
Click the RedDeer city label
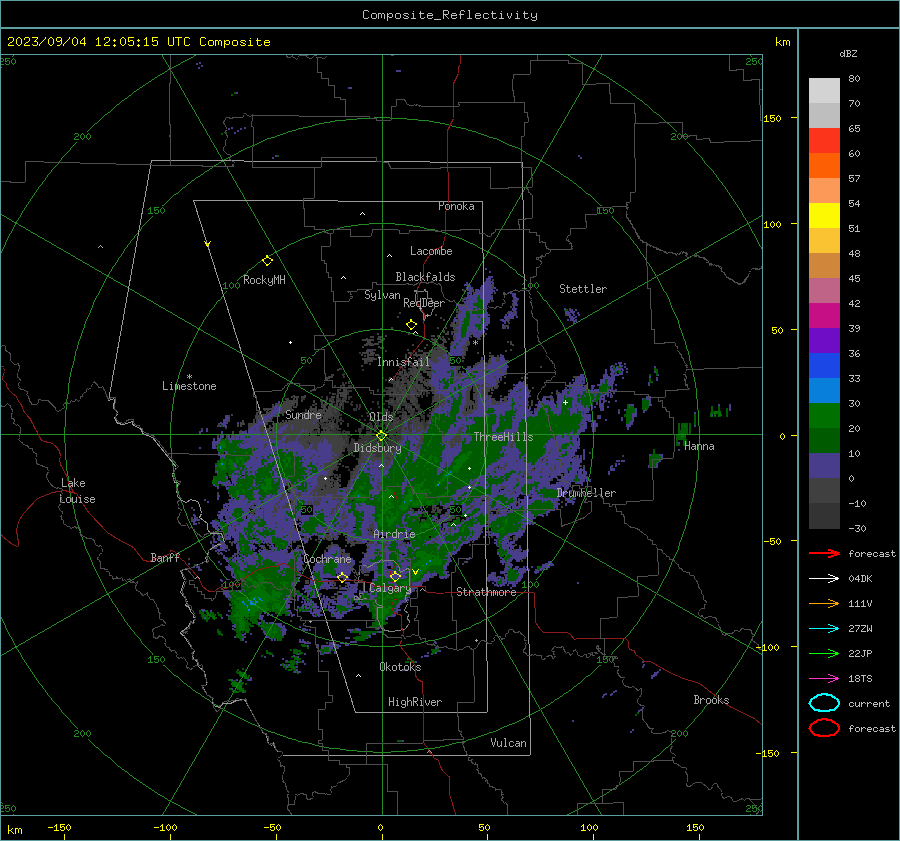[x=424, y=303]
